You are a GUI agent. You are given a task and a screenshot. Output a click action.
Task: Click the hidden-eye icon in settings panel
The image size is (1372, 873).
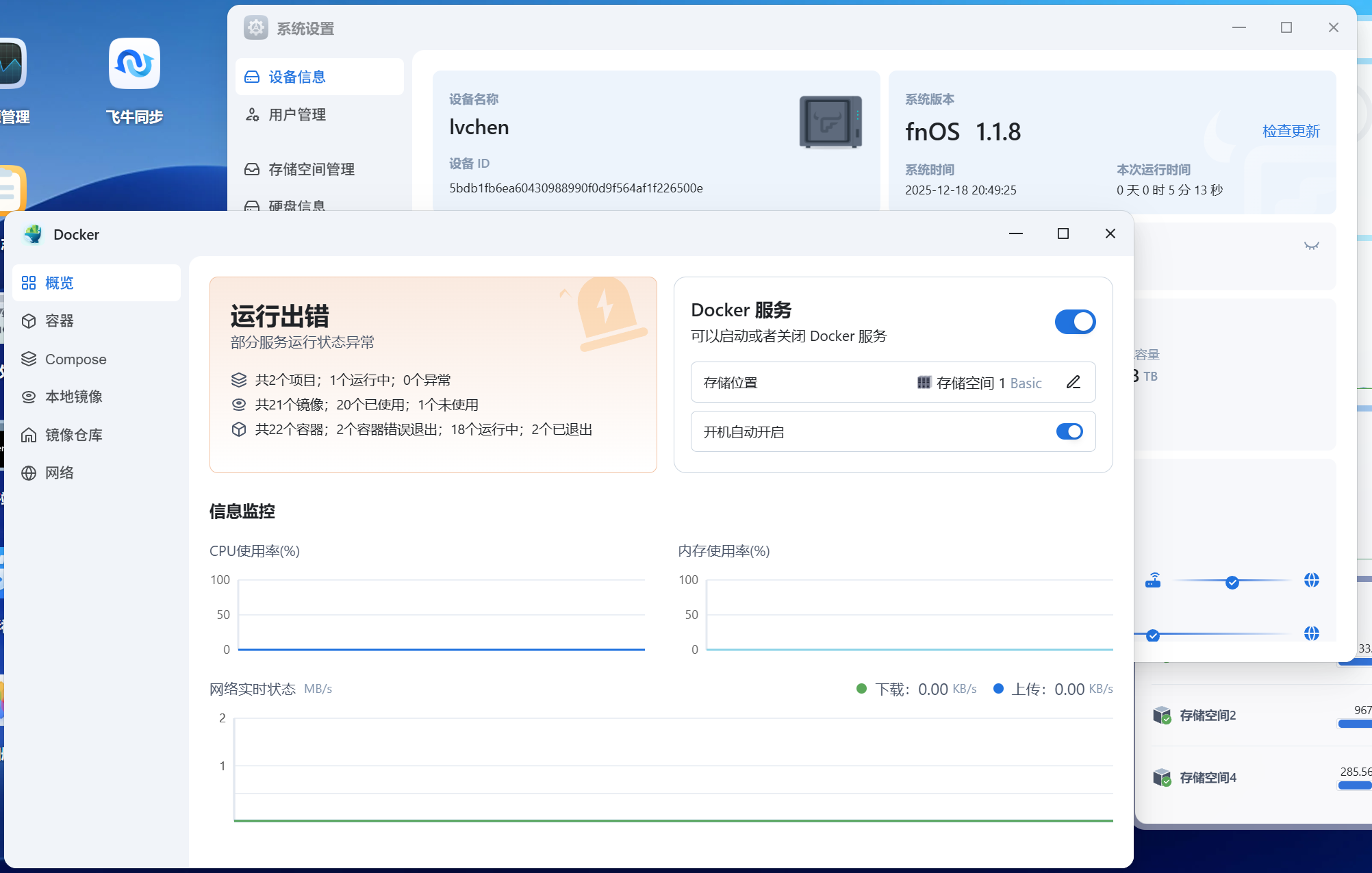[1311, 246]
